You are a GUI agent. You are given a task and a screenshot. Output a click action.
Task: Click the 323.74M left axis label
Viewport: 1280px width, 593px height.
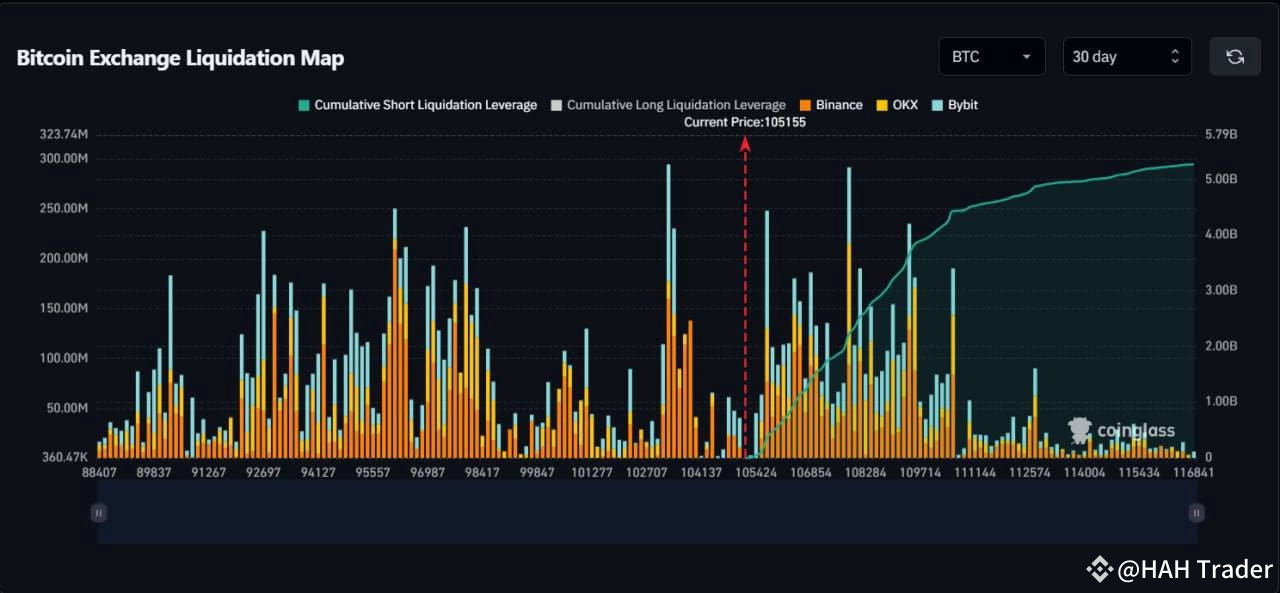click(x=64, y=134)
